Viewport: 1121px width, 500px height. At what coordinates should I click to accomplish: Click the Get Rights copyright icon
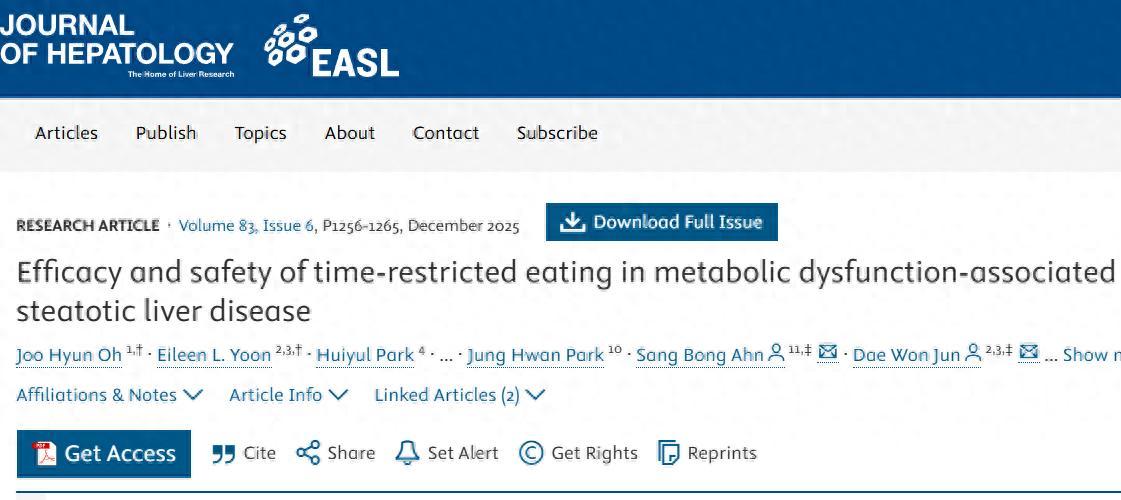pyautogui.click(x=531, y=453)
